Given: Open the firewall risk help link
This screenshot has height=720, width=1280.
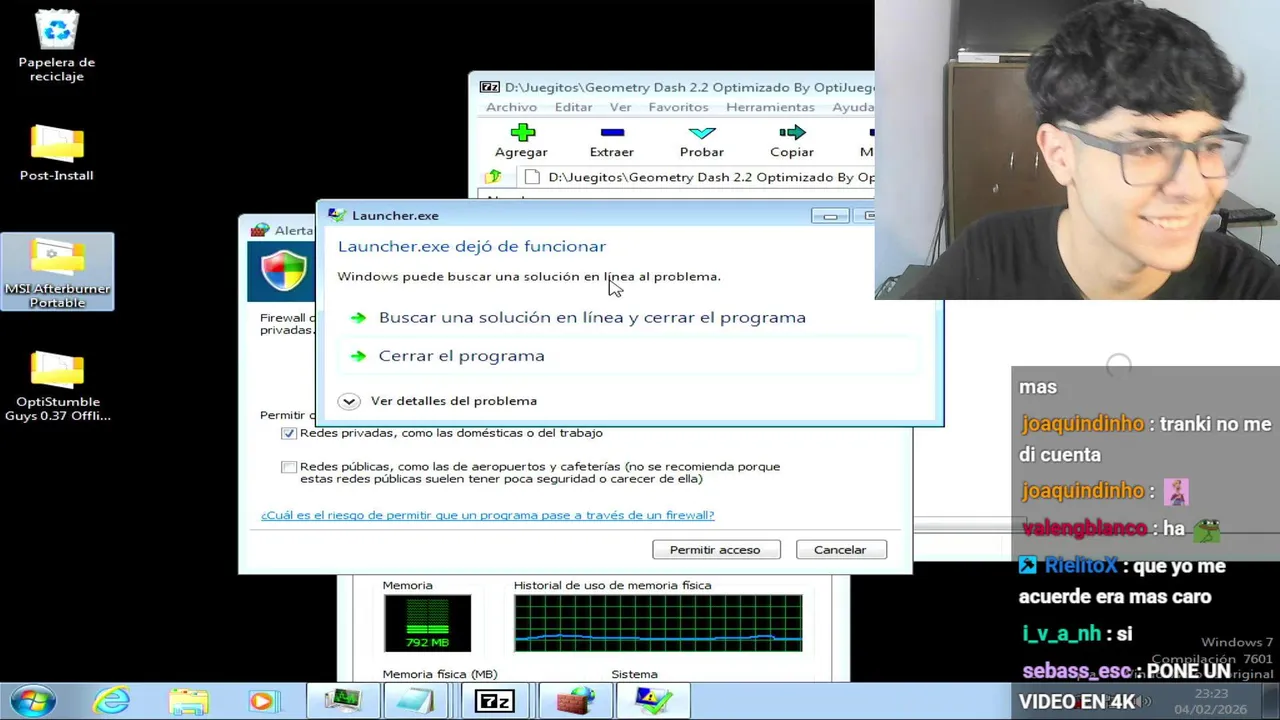Looking at the screenshot, I should 487,515.
